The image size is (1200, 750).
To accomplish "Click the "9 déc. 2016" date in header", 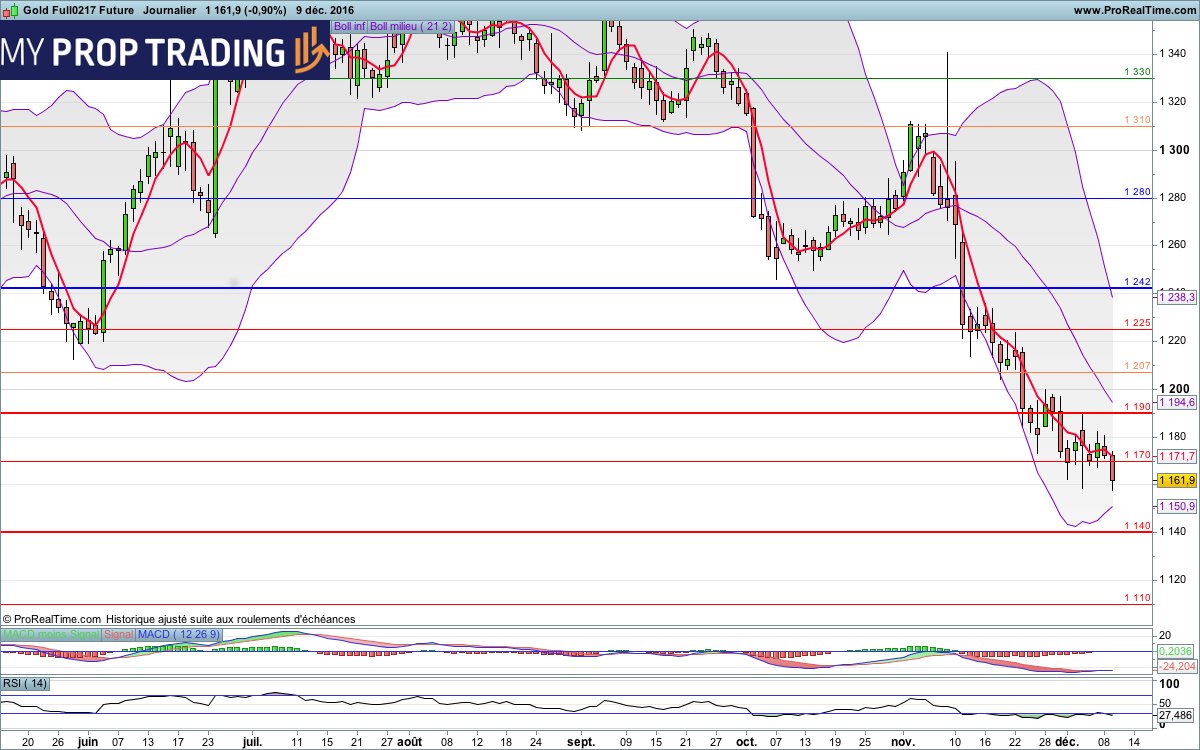I will click(325, 10).
